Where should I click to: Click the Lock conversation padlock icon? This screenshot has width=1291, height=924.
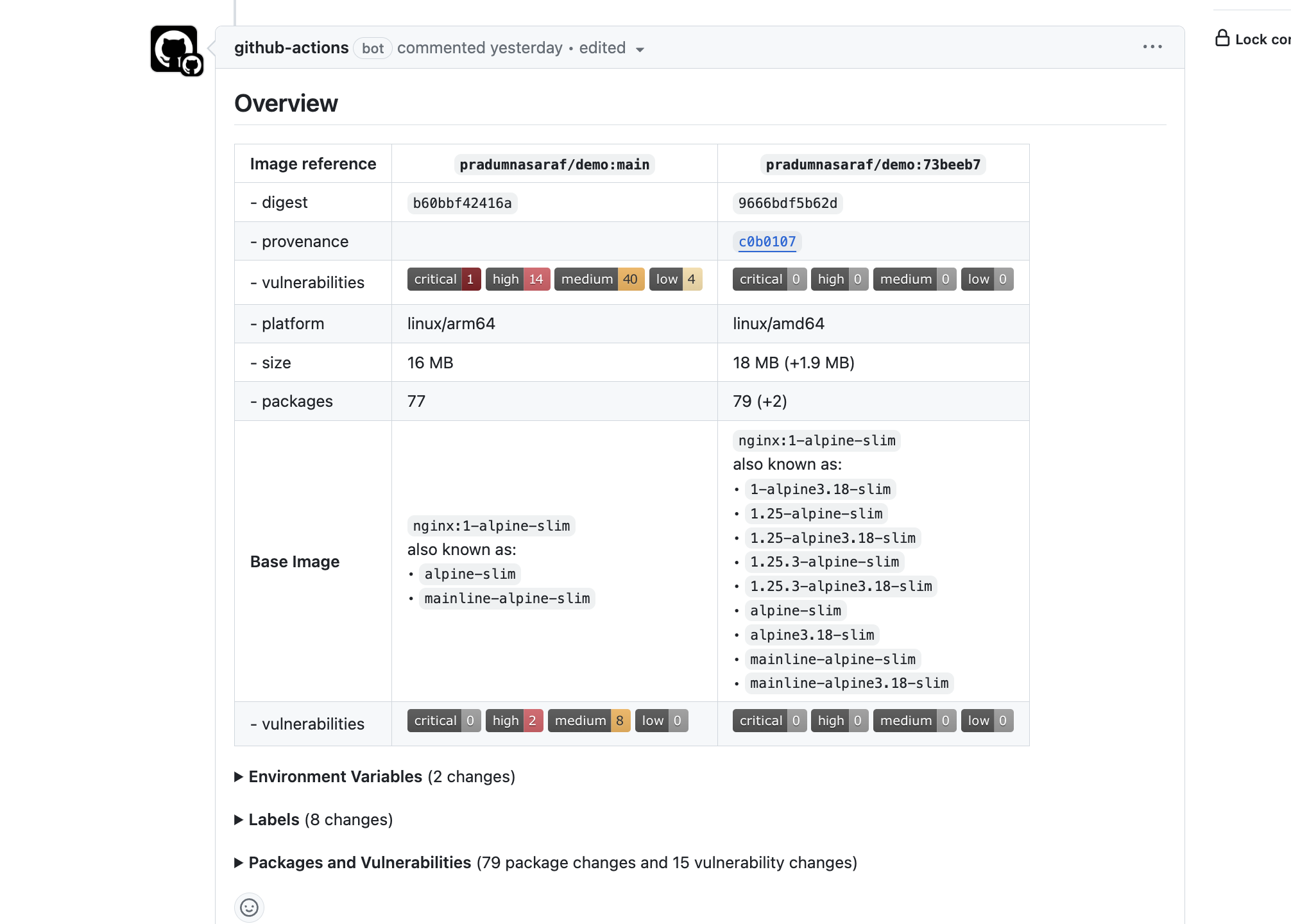click(x=1222, y=38)
